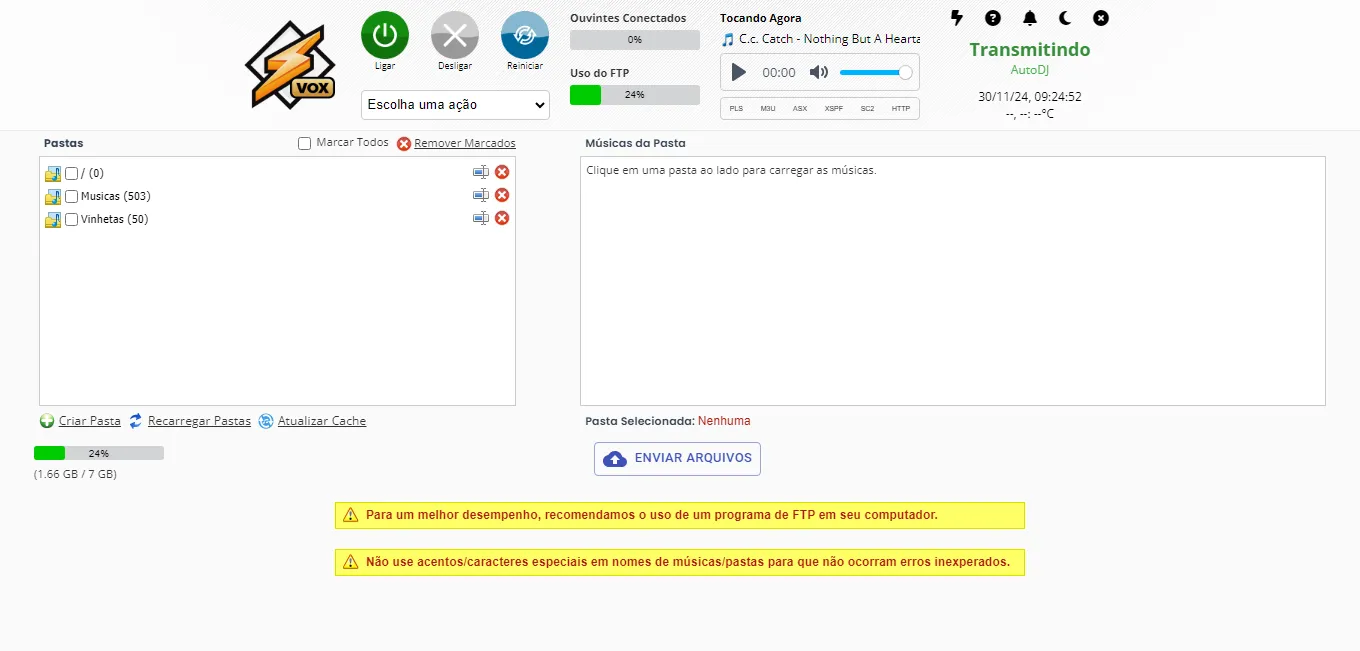Tick the Musicas (503) folder checkbox
This screenshot has height=651, width=1360.
click(71, 197)
